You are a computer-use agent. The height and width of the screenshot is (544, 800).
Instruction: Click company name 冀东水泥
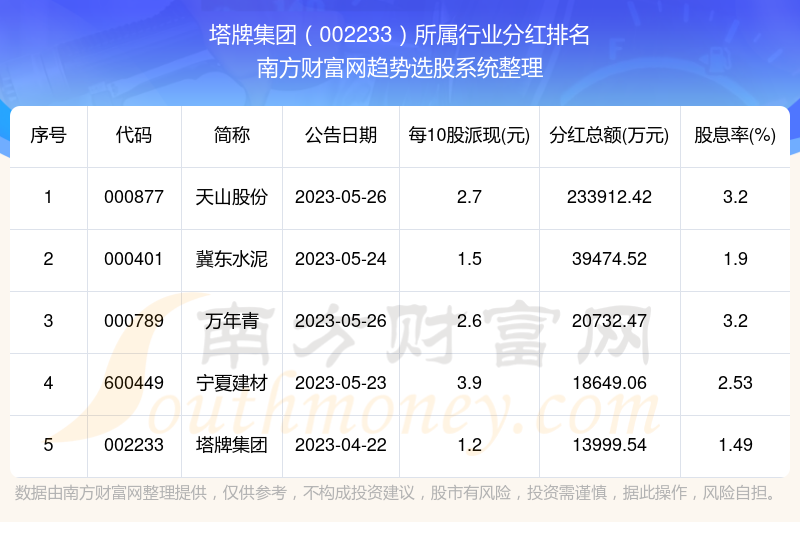(x=232, y=259)
